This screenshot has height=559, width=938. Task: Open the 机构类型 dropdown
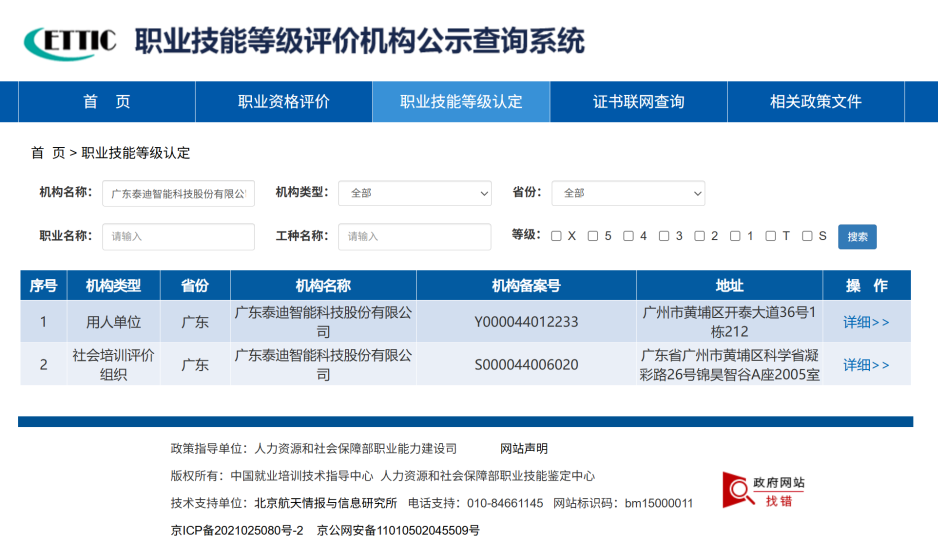point(415,193)
